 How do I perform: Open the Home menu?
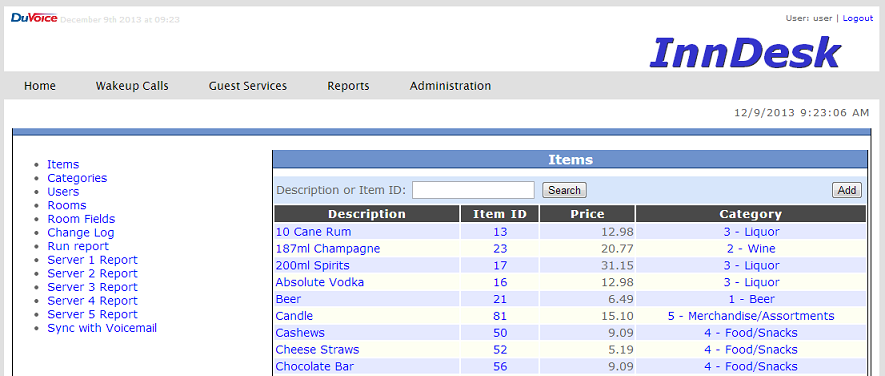[40, 86]
